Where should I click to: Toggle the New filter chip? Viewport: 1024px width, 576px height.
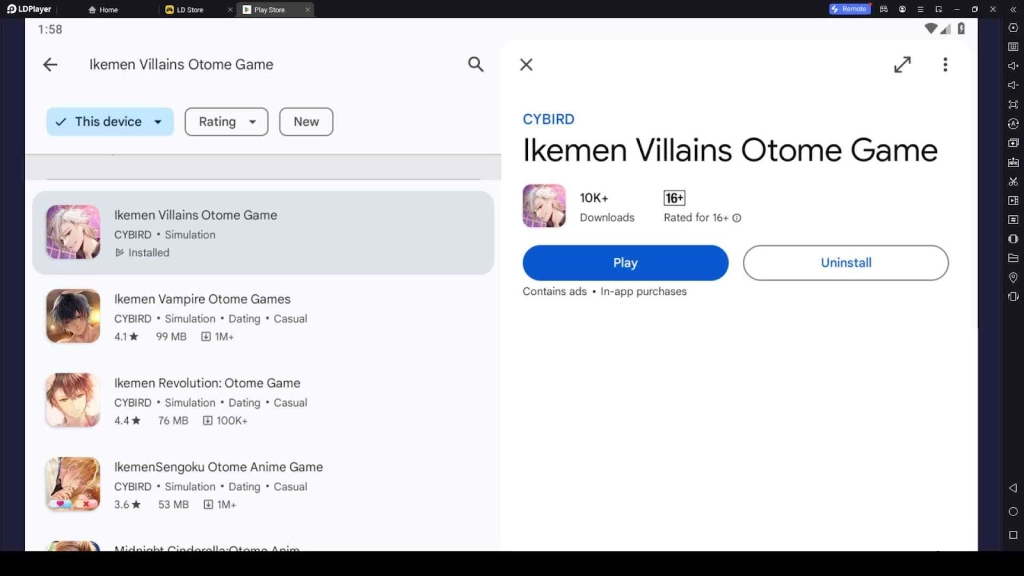click(306, 122)
